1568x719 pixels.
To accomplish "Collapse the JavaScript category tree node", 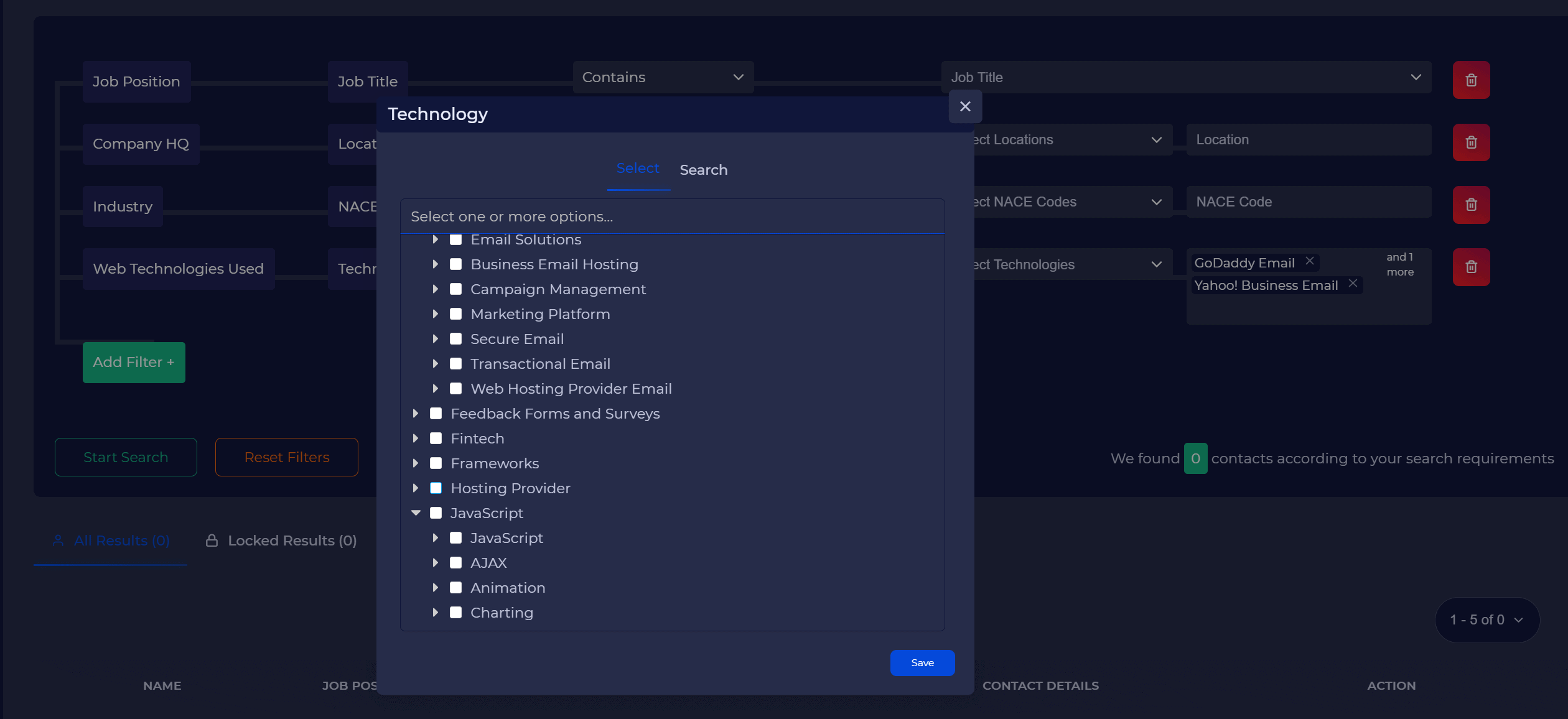I will (416, 513).
